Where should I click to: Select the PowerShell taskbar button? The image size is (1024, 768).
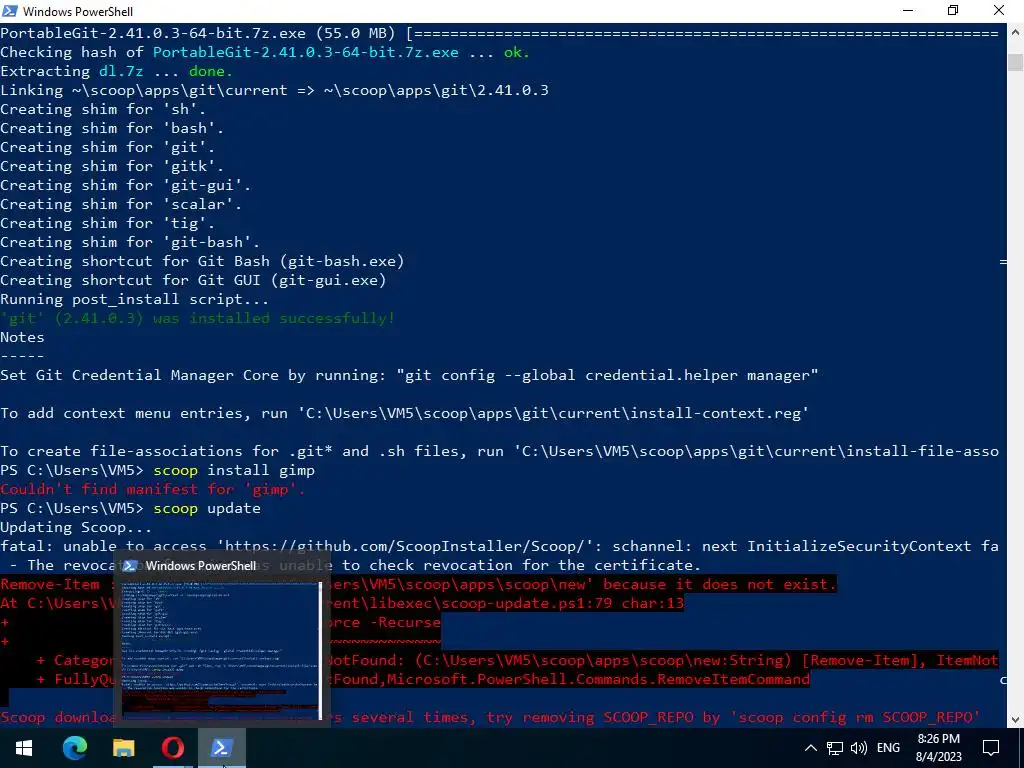[x=221, y=748]
